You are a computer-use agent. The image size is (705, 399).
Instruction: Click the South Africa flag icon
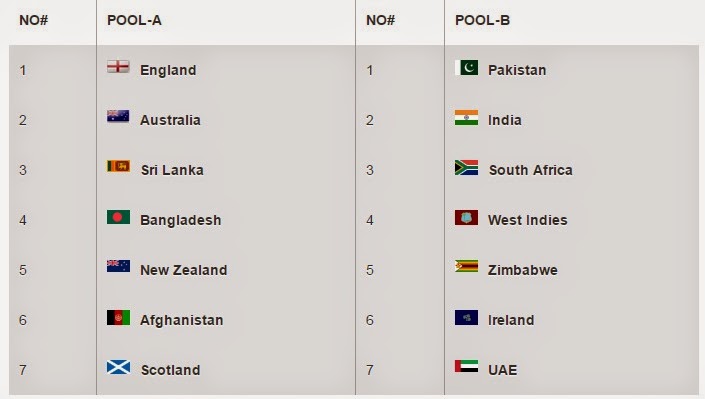[466, 167]
